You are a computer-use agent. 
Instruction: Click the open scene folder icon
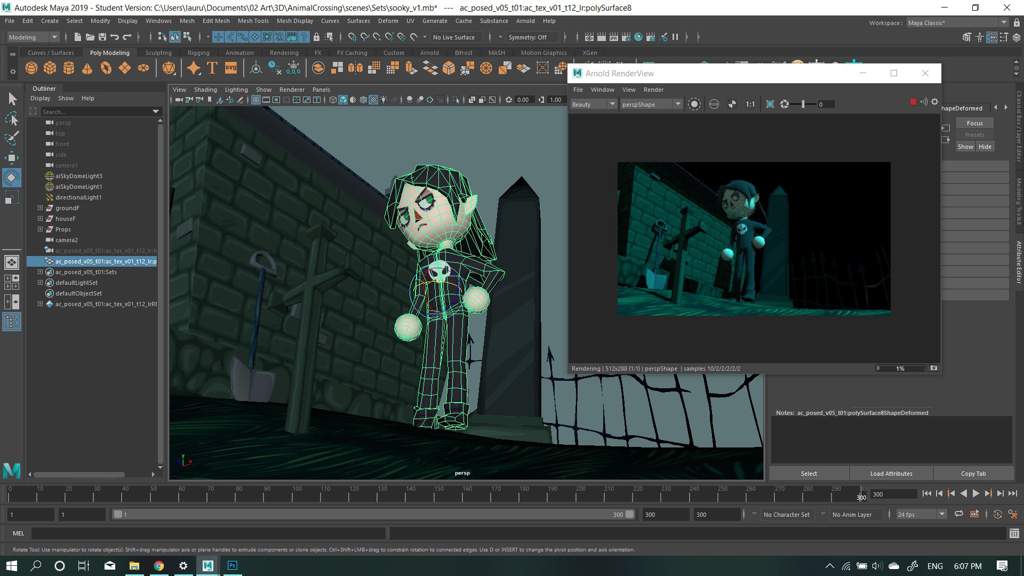click(x=89, y=37)
